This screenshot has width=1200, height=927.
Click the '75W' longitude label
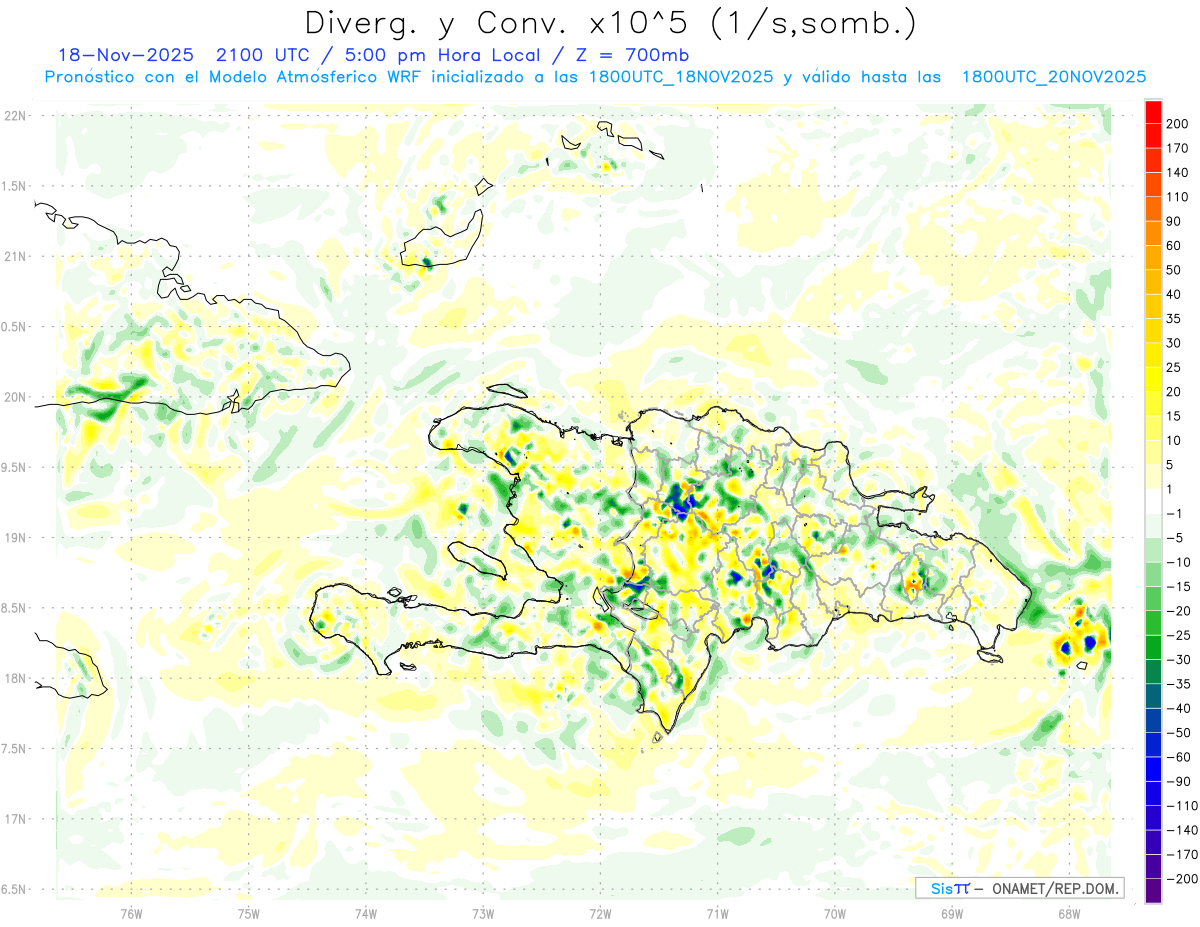[x=249, y=912]
